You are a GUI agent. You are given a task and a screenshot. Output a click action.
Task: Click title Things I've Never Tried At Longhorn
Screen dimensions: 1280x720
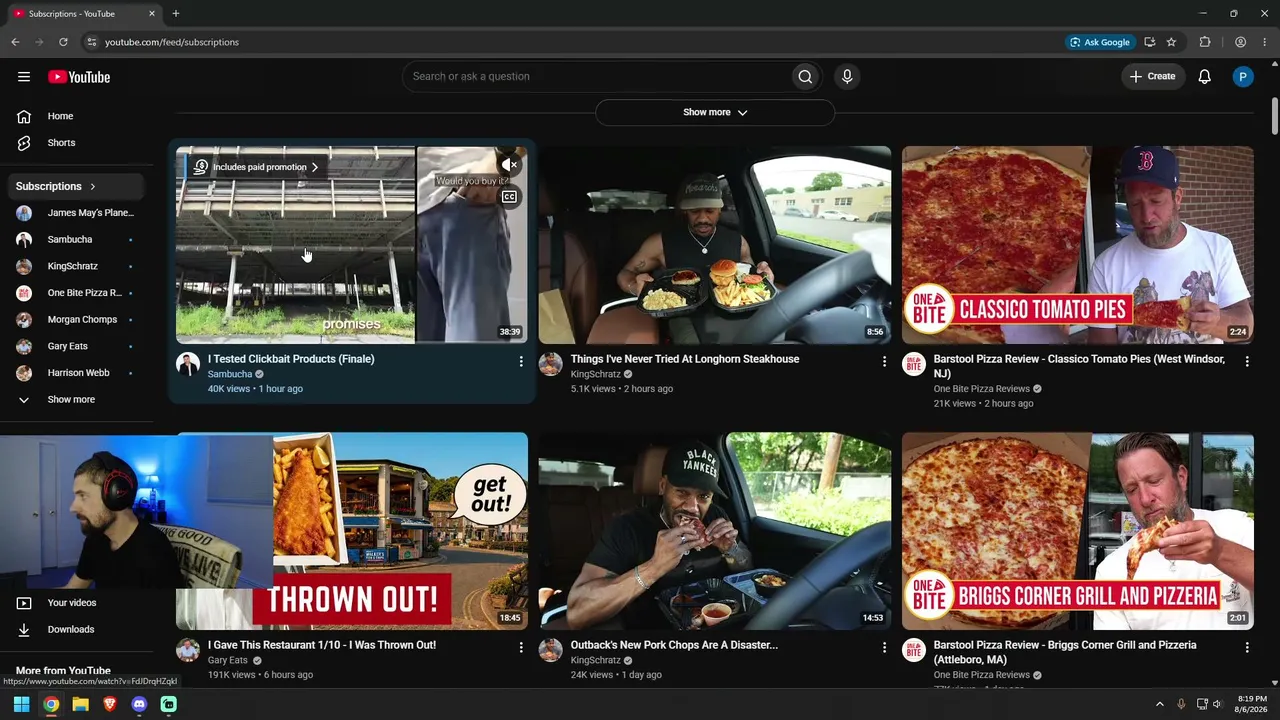pyautogui.click(x=685, y=359)
